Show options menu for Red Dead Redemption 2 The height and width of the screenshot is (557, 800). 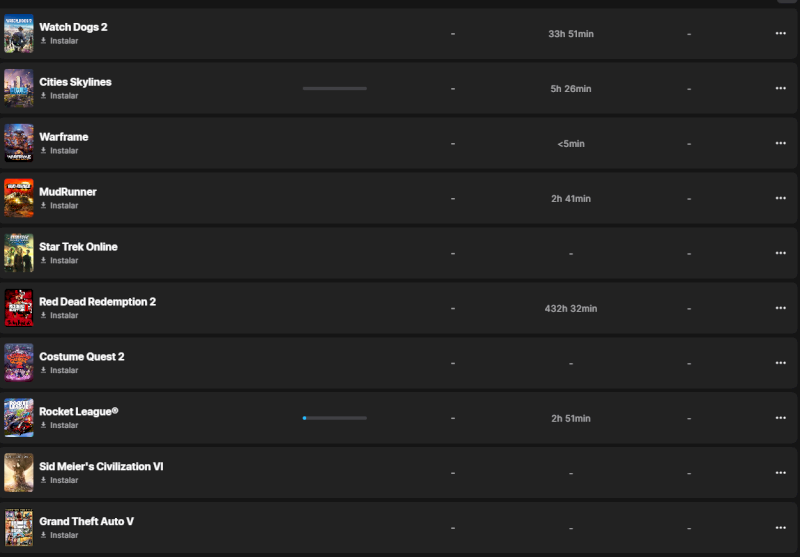tap(780, 309)
